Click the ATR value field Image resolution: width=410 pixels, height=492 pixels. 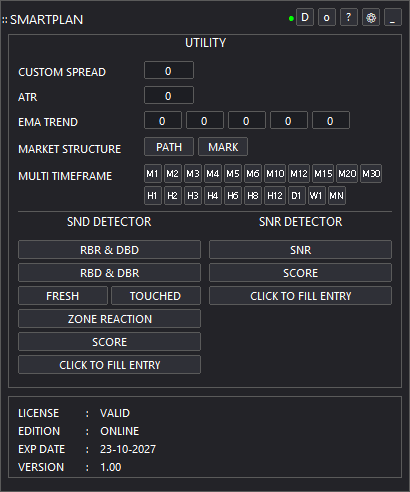point(169,95)
